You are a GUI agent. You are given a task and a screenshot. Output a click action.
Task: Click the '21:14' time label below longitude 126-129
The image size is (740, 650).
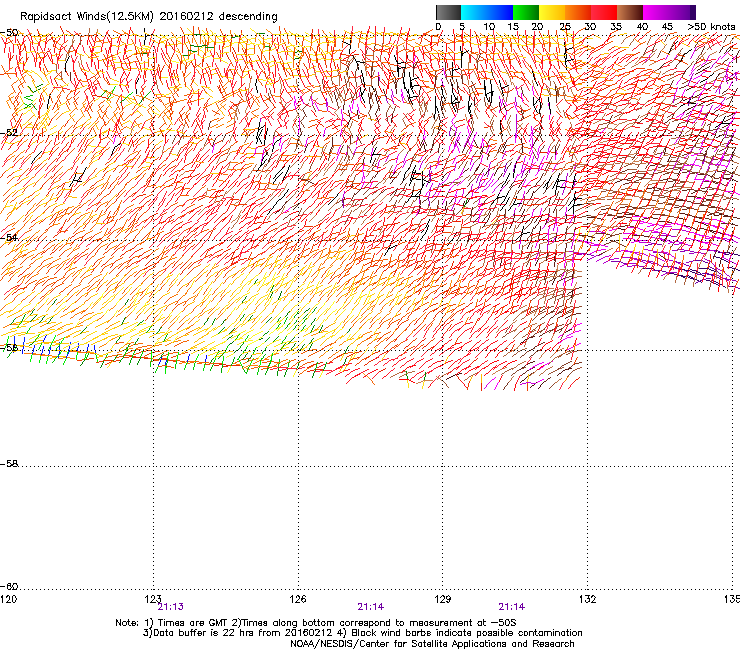point(370,607)
